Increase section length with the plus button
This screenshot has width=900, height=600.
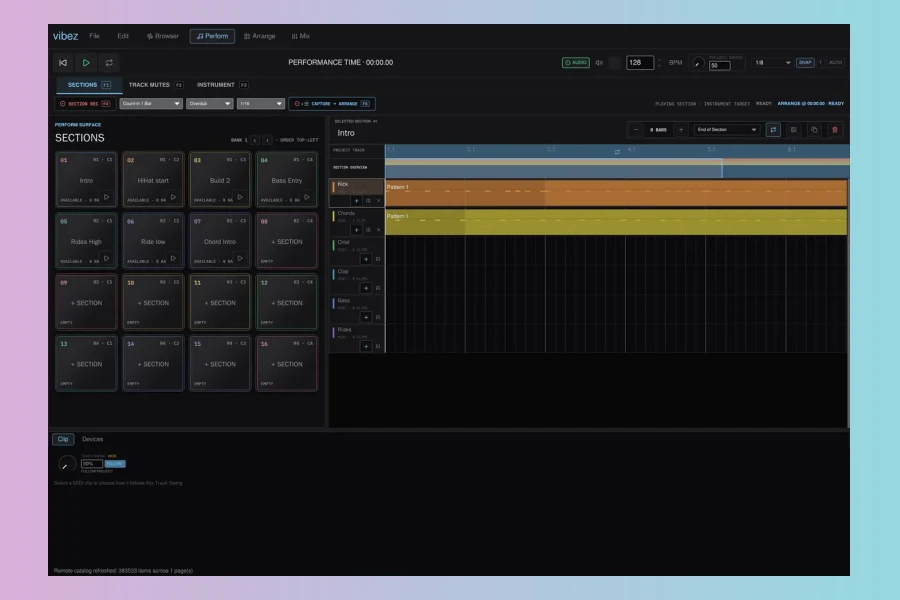click(x=681, y=130)
